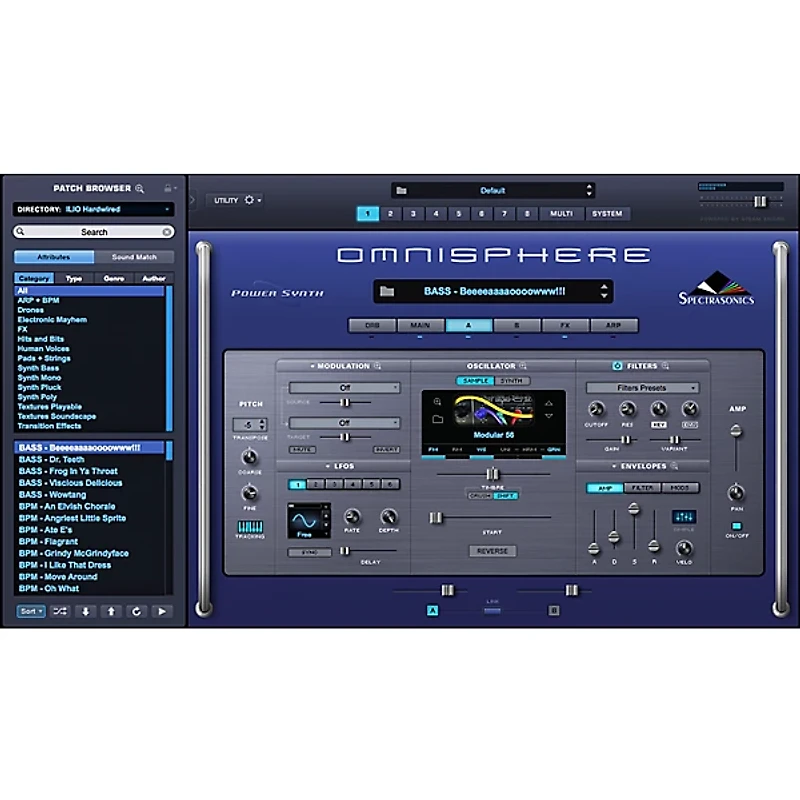This screenshot has height=800, width=800.
Task: Select the ARP tab in the page strip
Action: click(615, 325)
